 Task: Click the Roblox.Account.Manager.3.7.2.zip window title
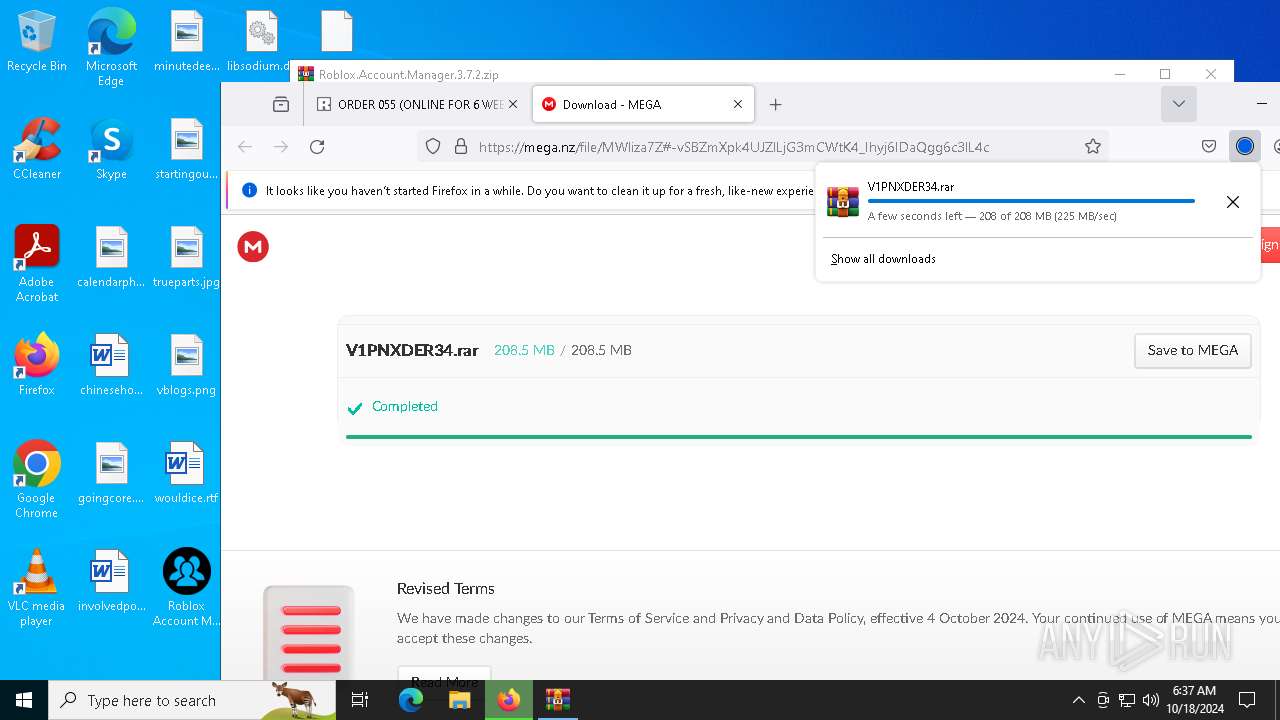[409, 74]
